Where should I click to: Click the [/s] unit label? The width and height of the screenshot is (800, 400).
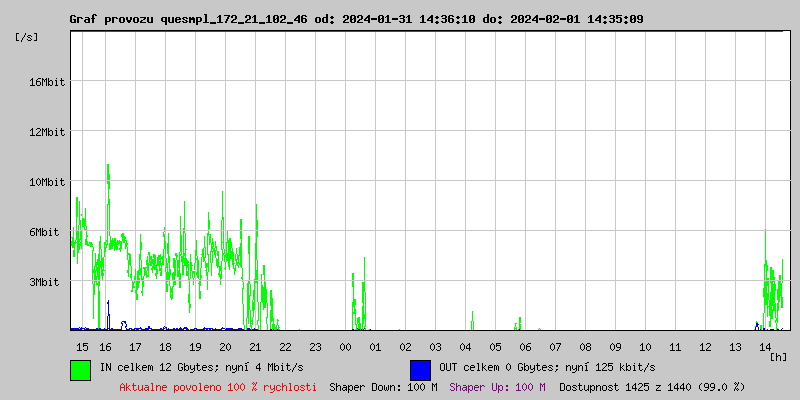27,37
